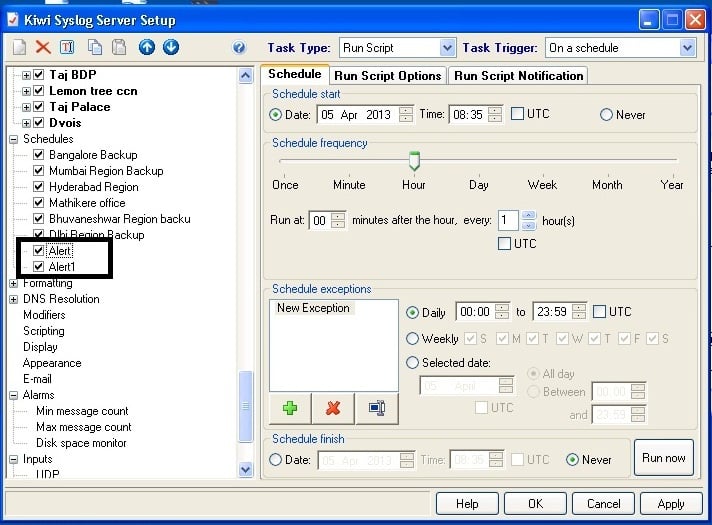Select the Scripting tree item
The width and height of the screenshot is (712, 525).
tap(44, 331)
